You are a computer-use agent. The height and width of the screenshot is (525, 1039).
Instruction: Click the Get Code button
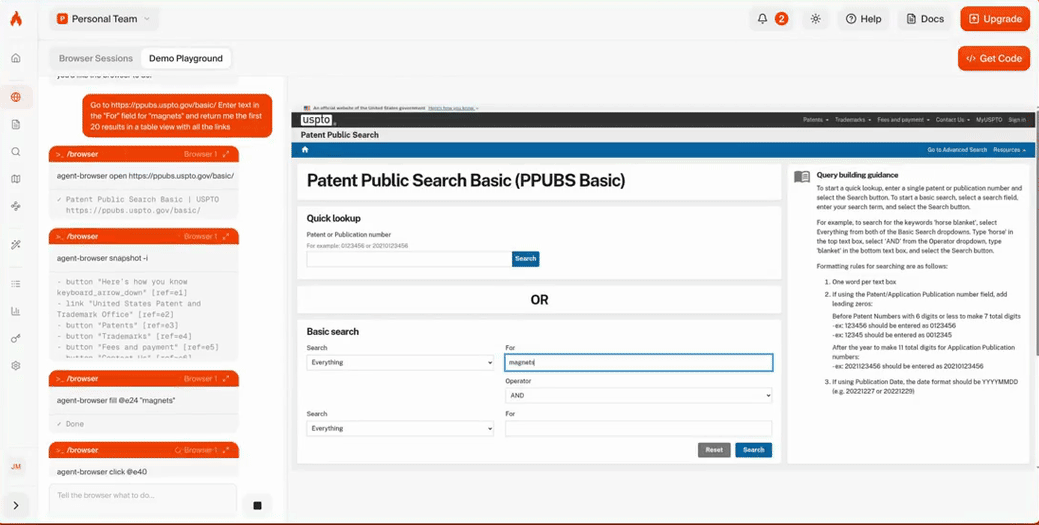(x=993, y=58)
